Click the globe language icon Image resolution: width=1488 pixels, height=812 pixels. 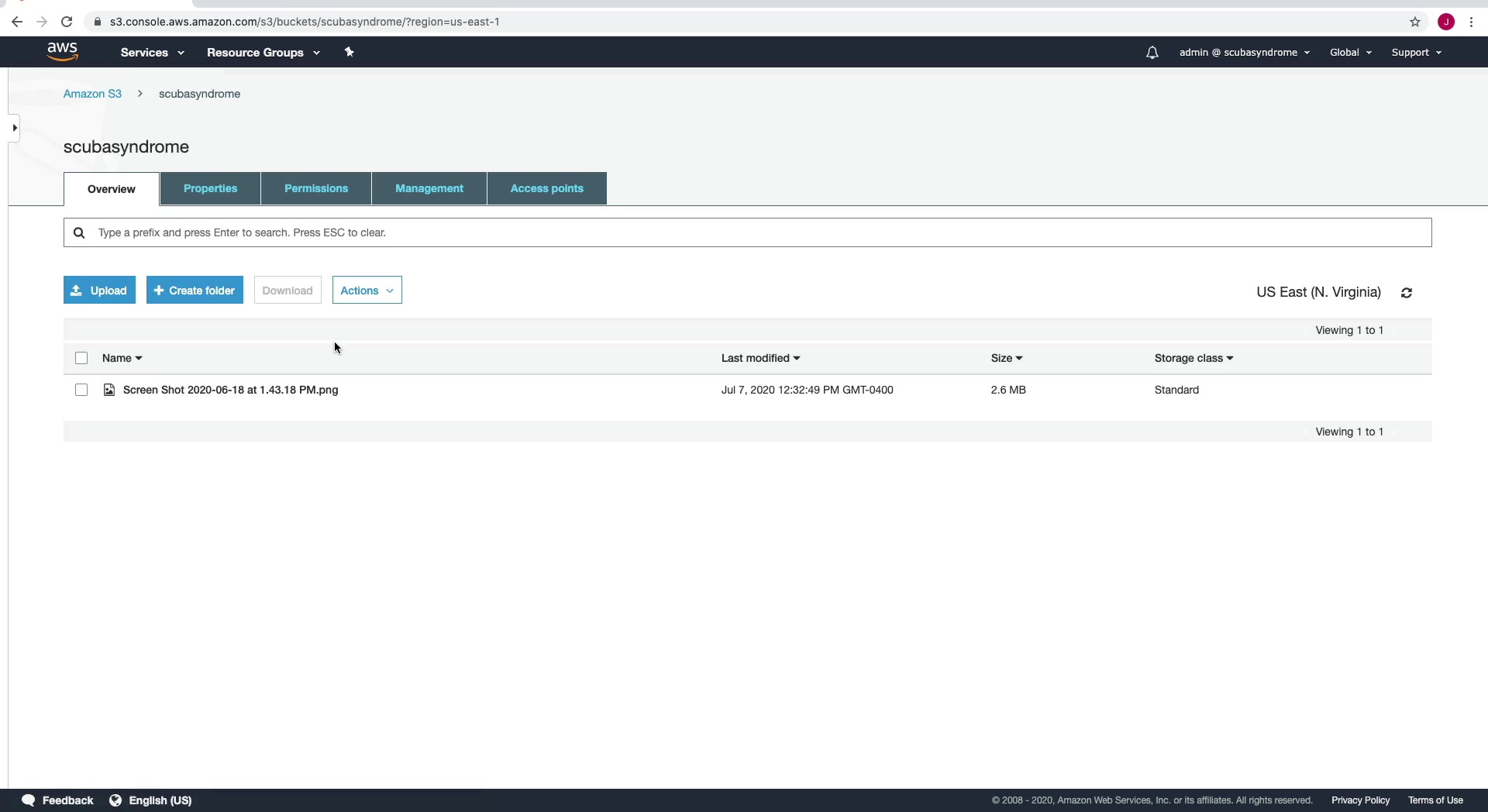[115, 800]
